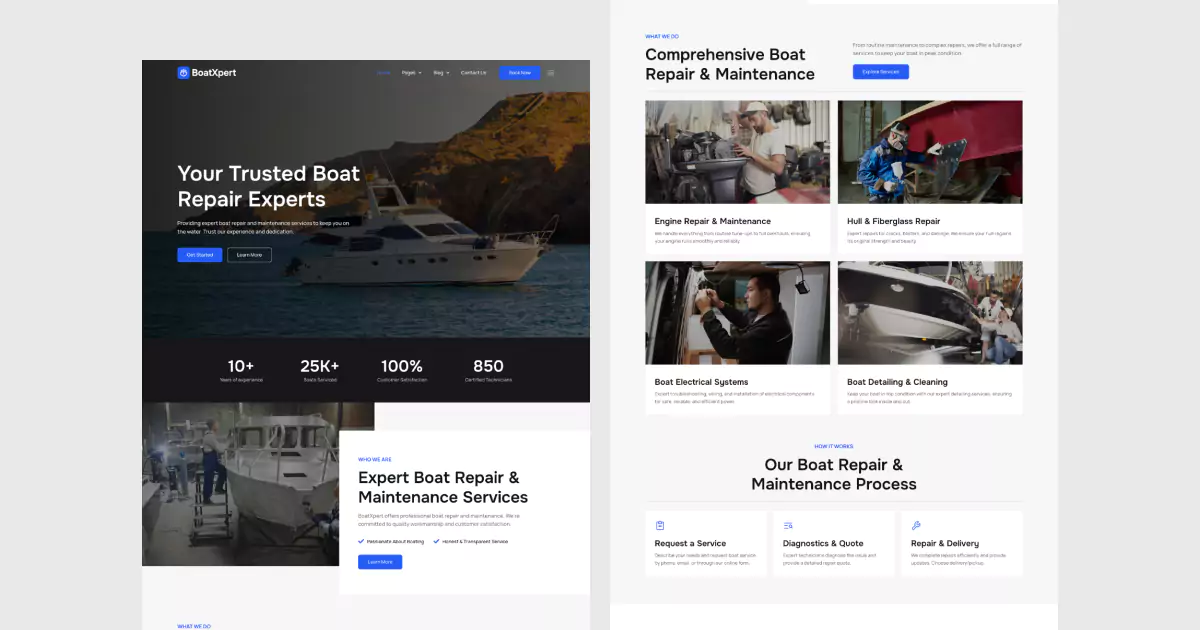Image resolution: width=1200 pixels, height=630 pixels.
Task: Click the checkmark beside Honest & Transparent Service
Action: [x=436, y=541]
